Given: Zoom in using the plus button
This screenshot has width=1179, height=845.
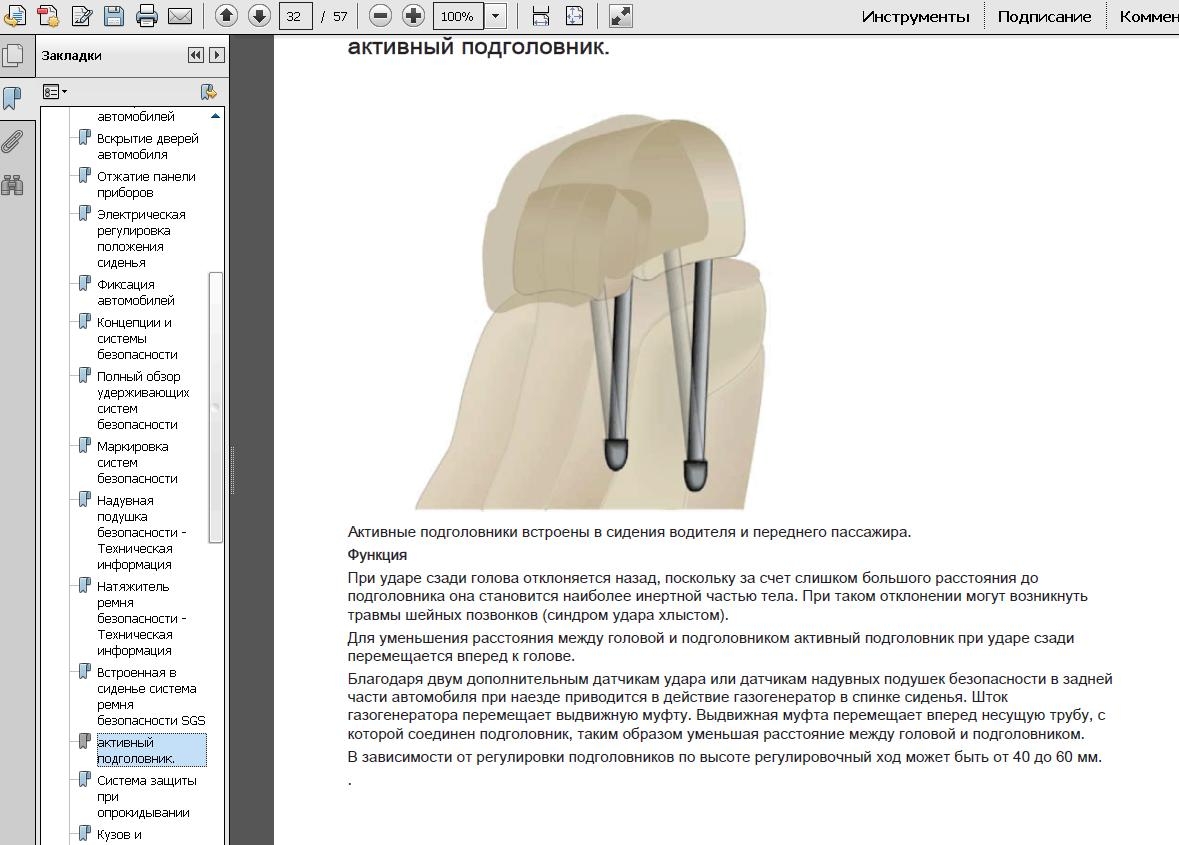Looking at the screenshot, I should (413, 16).
